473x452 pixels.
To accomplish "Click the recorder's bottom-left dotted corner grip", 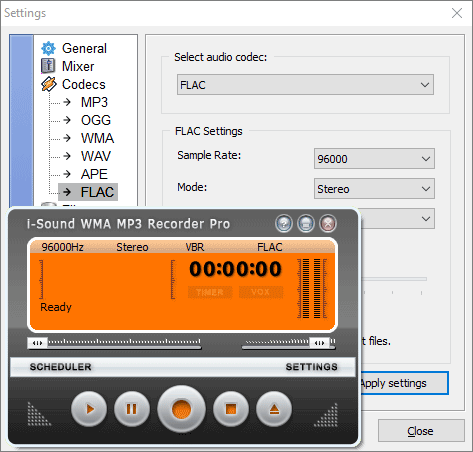I will pos(39,414).
